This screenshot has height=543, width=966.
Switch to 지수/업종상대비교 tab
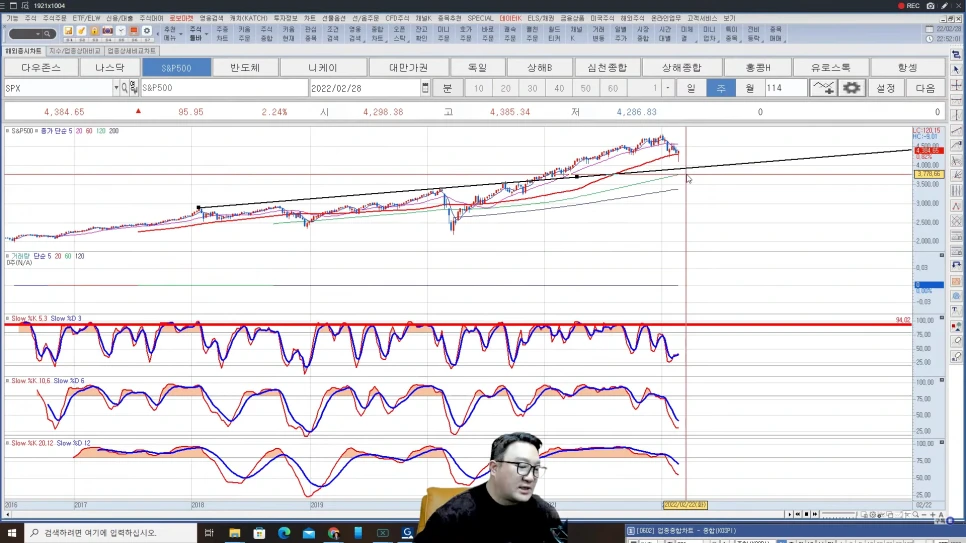pos(75,51)
